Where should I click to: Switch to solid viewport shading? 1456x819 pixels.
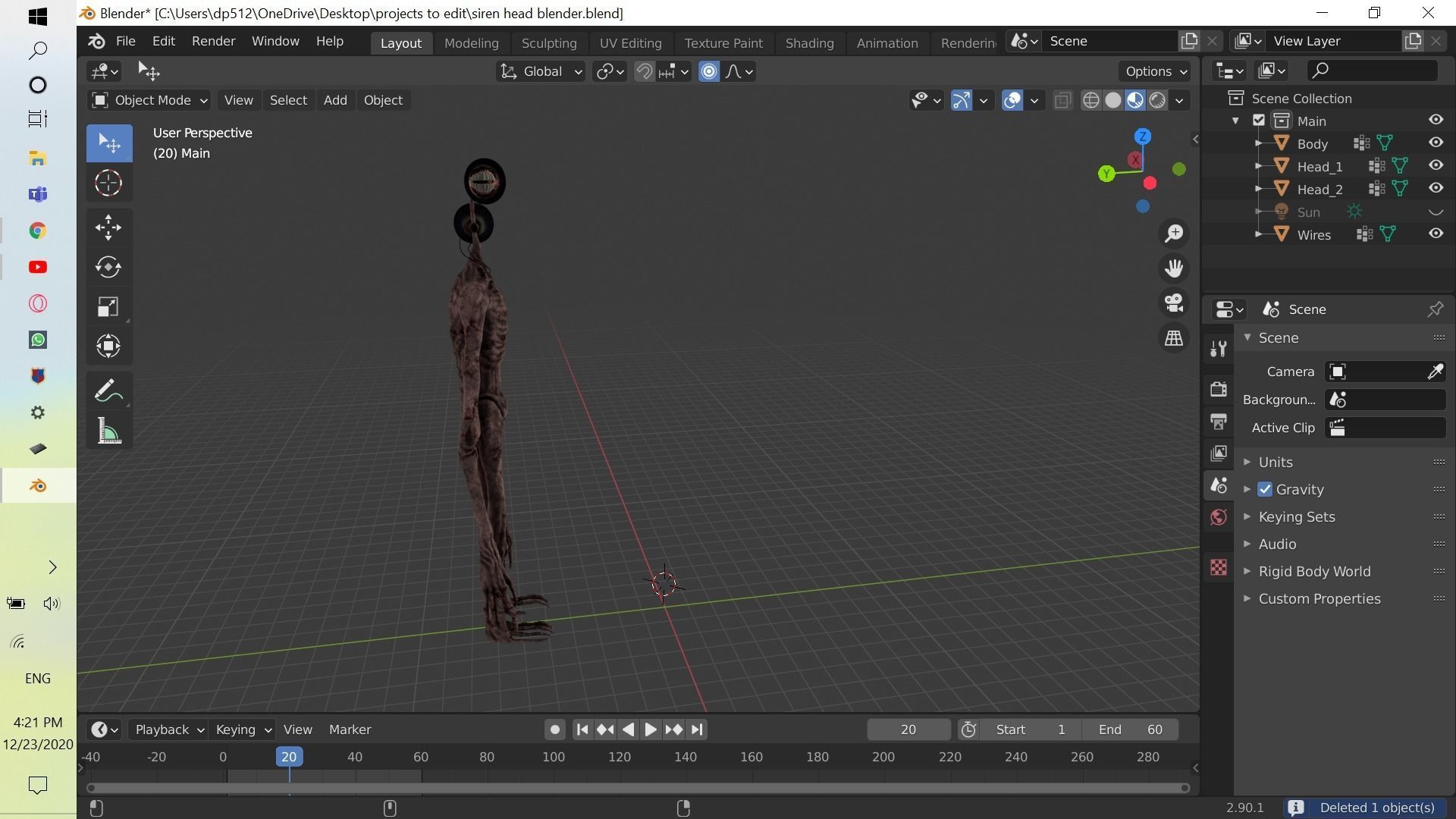coord(1112,100)
